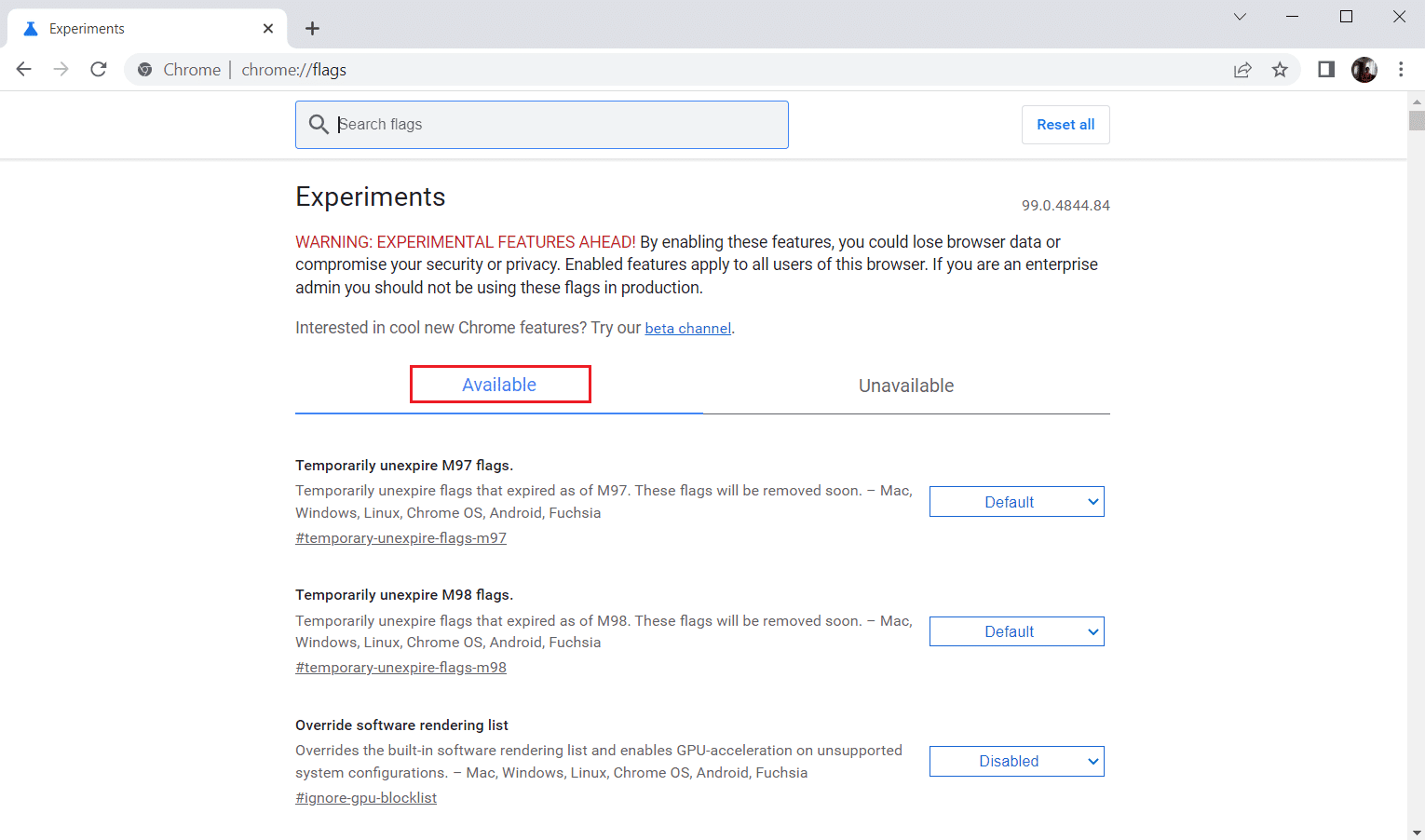Open the side panel icon
1425x840 pixels.
1326,70
